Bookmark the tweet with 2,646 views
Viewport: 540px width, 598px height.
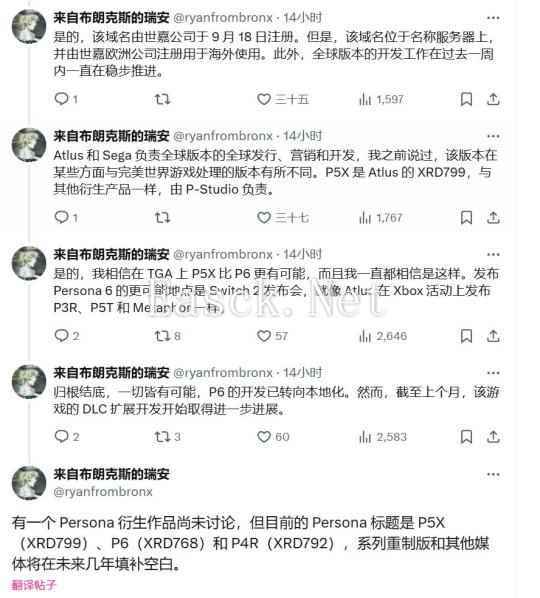466,336
